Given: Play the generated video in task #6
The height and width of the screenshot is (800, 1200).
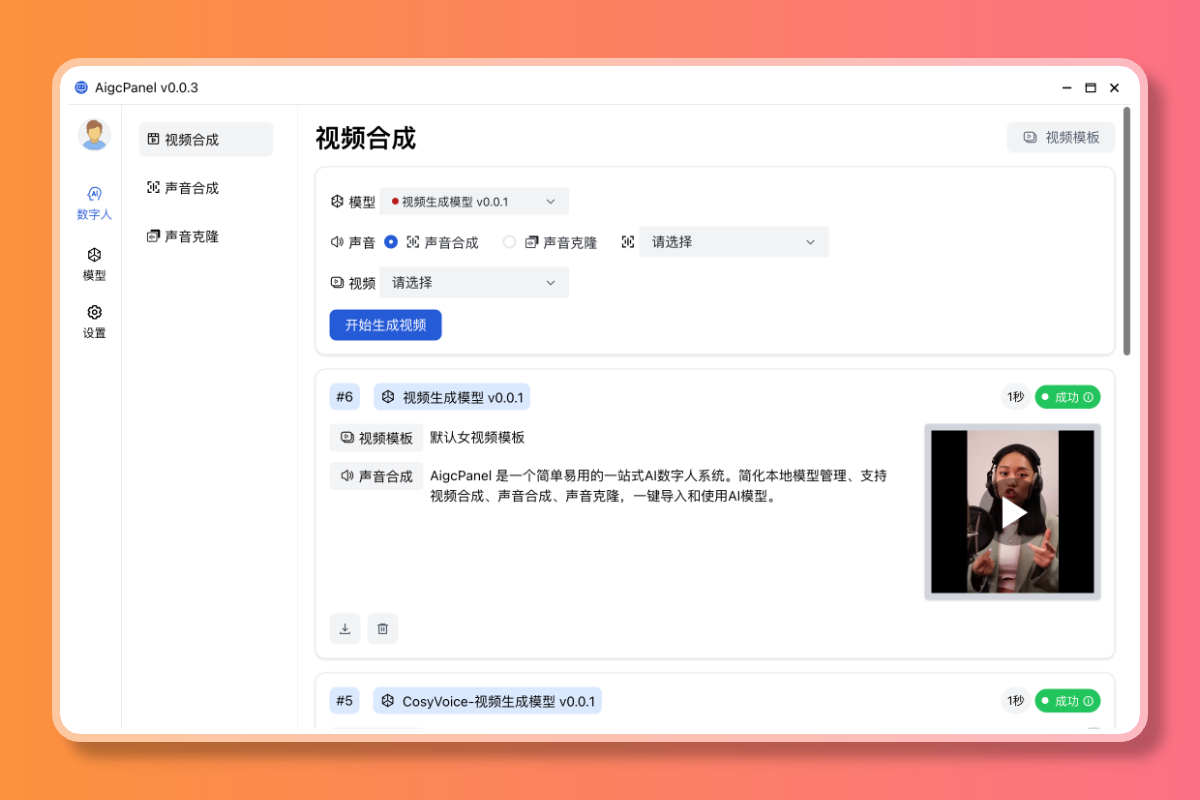Looking at the screenshot, I should pos(1012,511).
